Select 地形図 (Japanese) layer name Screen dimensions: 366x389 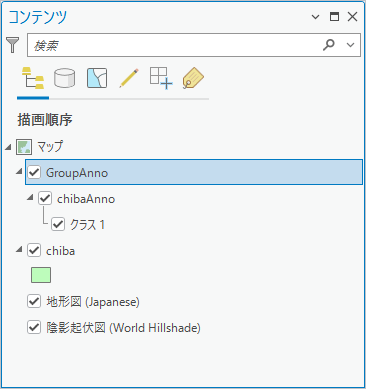[93, 302]
